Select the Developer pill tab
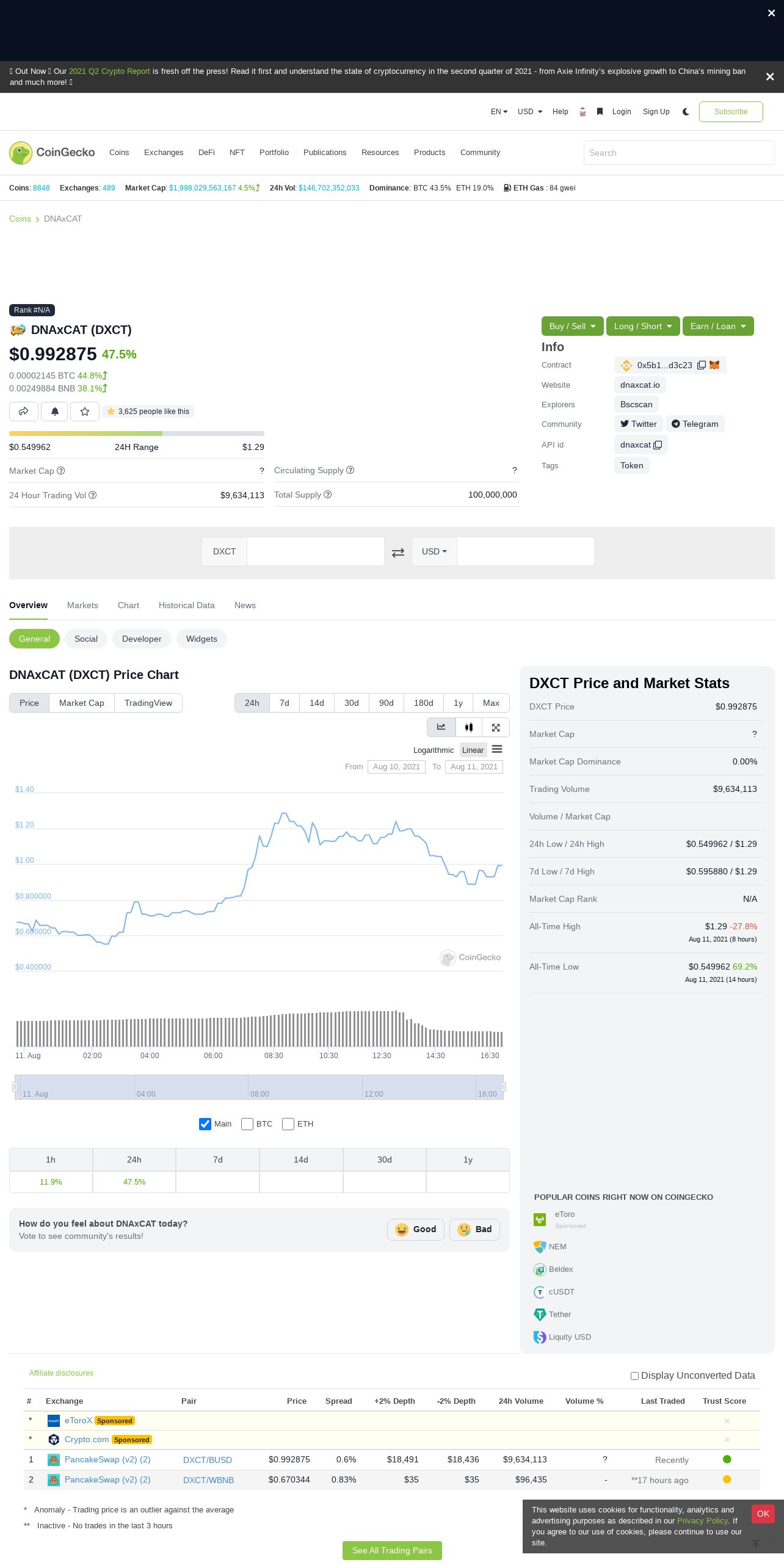The width and height of the screenshot is (784, 1568). click(x=142, y=639)
